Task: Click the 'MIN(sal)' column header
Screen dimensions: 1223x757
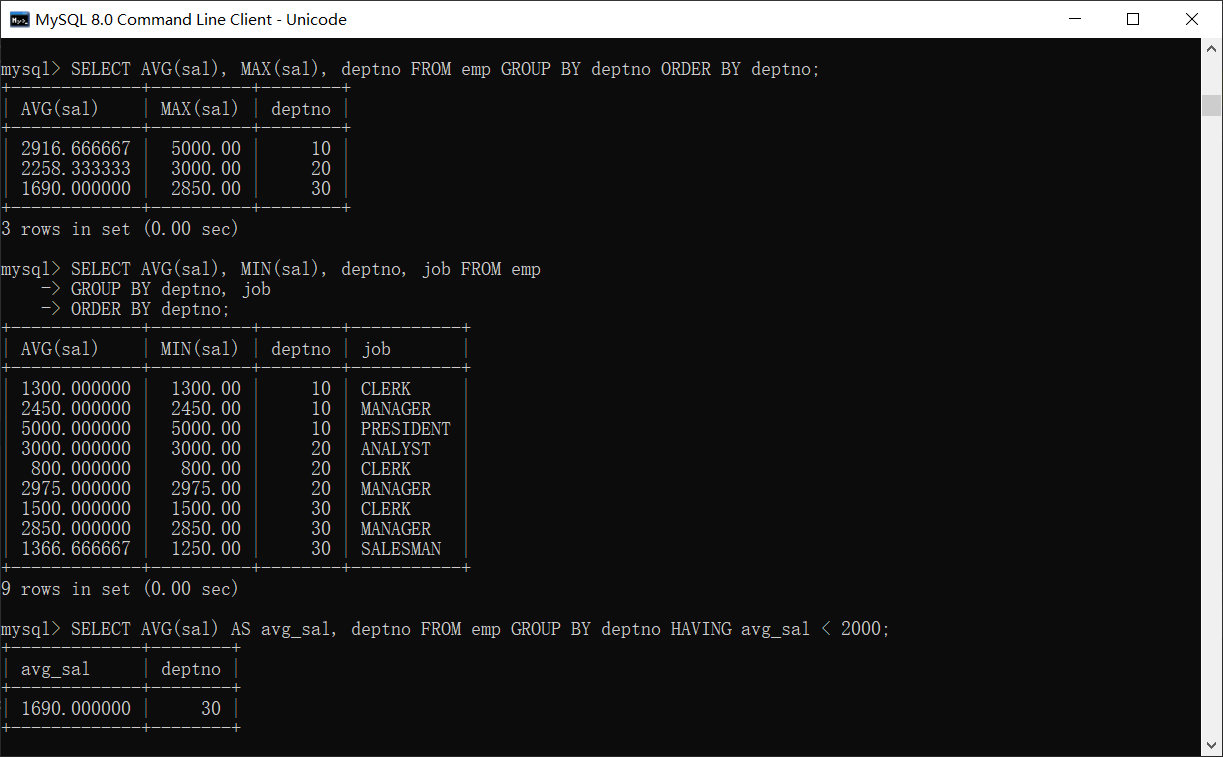Action: [200, 349]
